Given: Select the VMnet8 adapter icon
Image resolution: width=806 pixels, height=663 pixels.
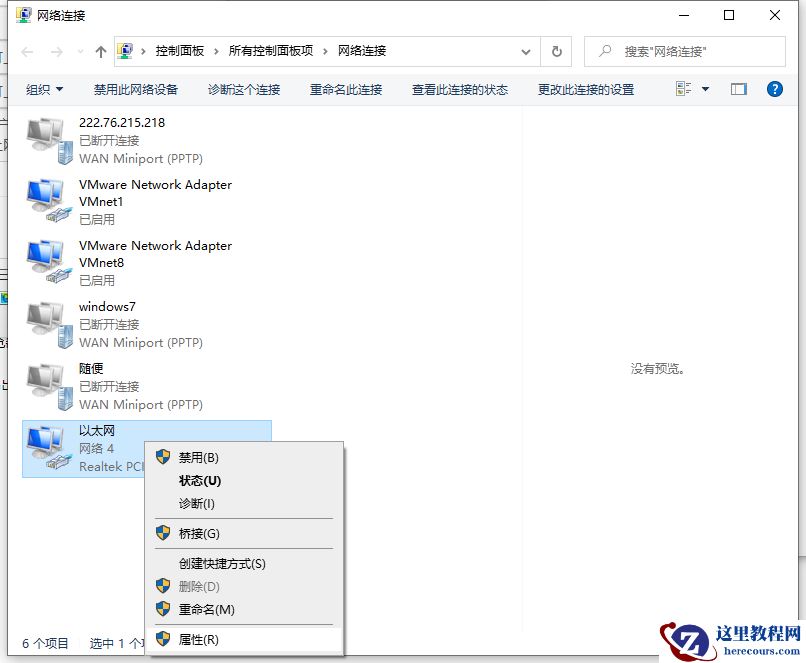Looking at the screenshot, I should [45, 260].
